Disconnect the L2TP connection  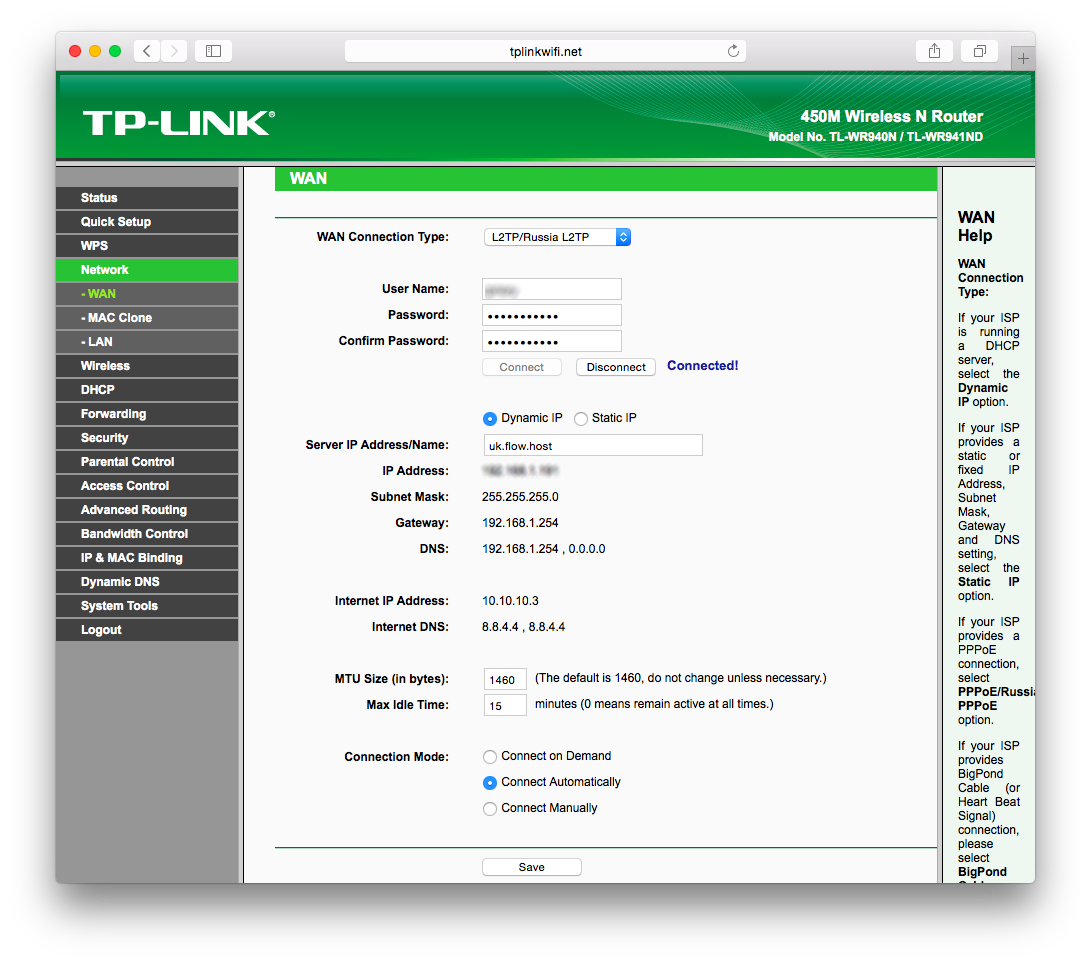(x=615, y=367)
